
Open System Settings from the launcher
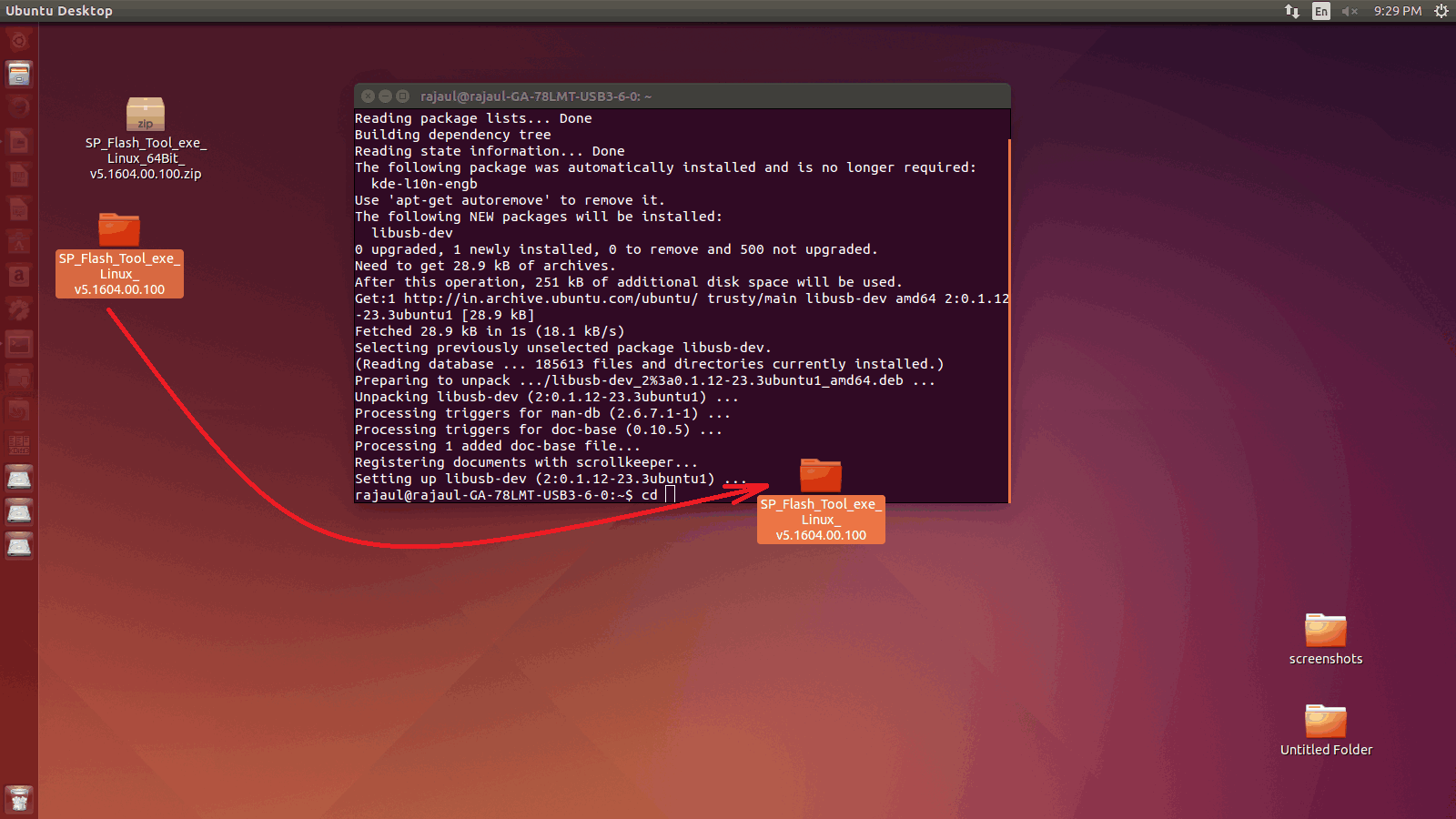click(19, 308)
